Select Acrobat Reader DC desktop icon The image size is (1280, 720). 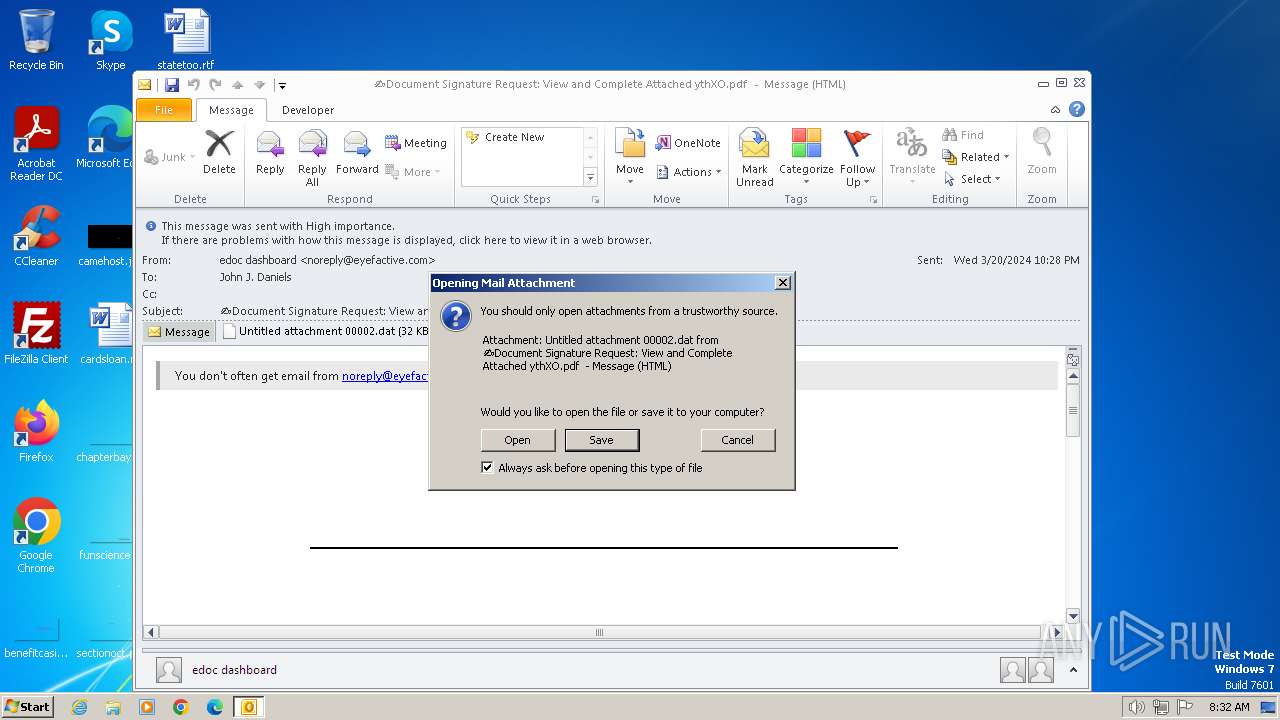[x=36, y=144]
